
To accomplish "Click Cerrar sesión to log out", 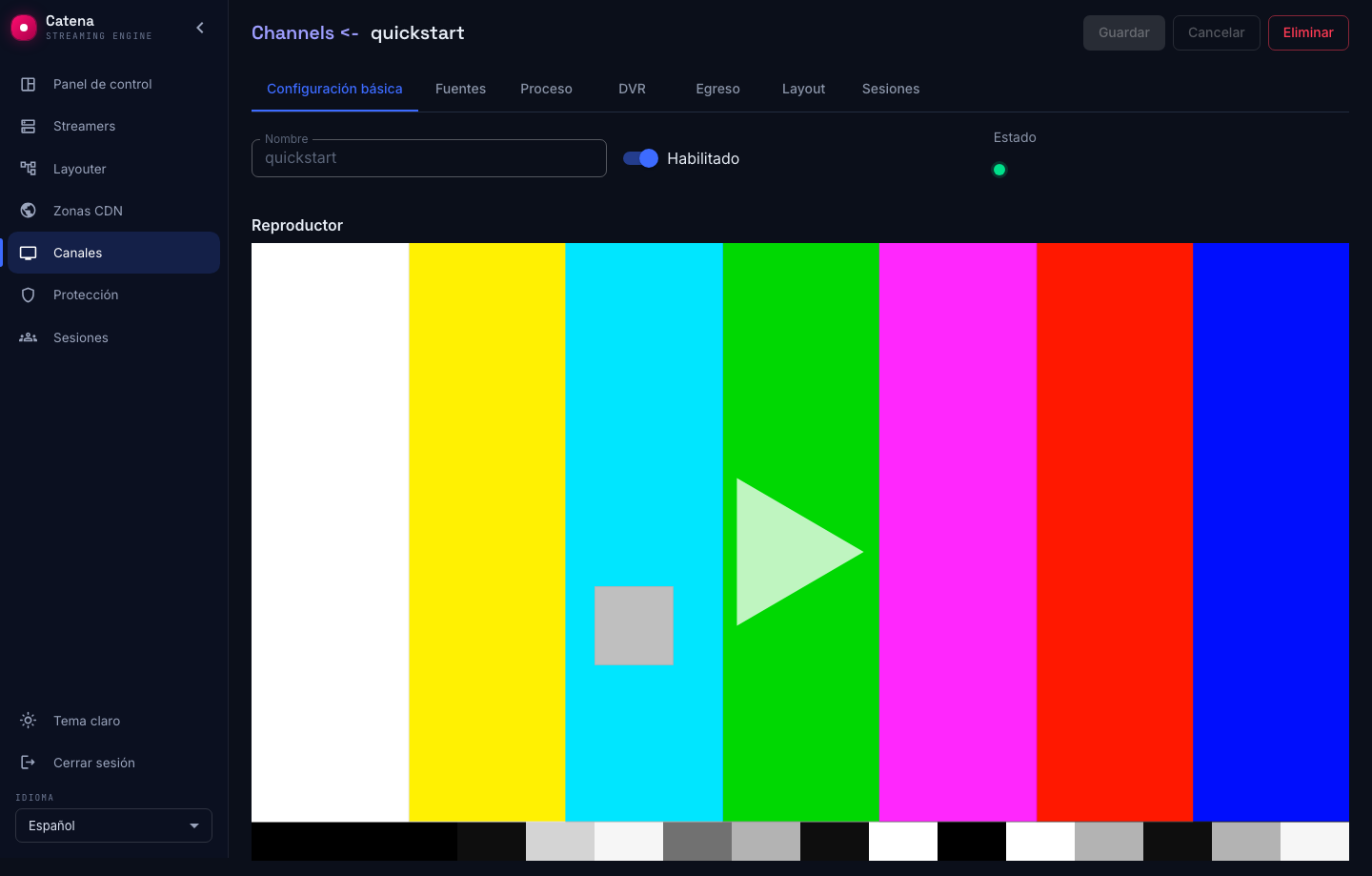I will coord(114,763).
